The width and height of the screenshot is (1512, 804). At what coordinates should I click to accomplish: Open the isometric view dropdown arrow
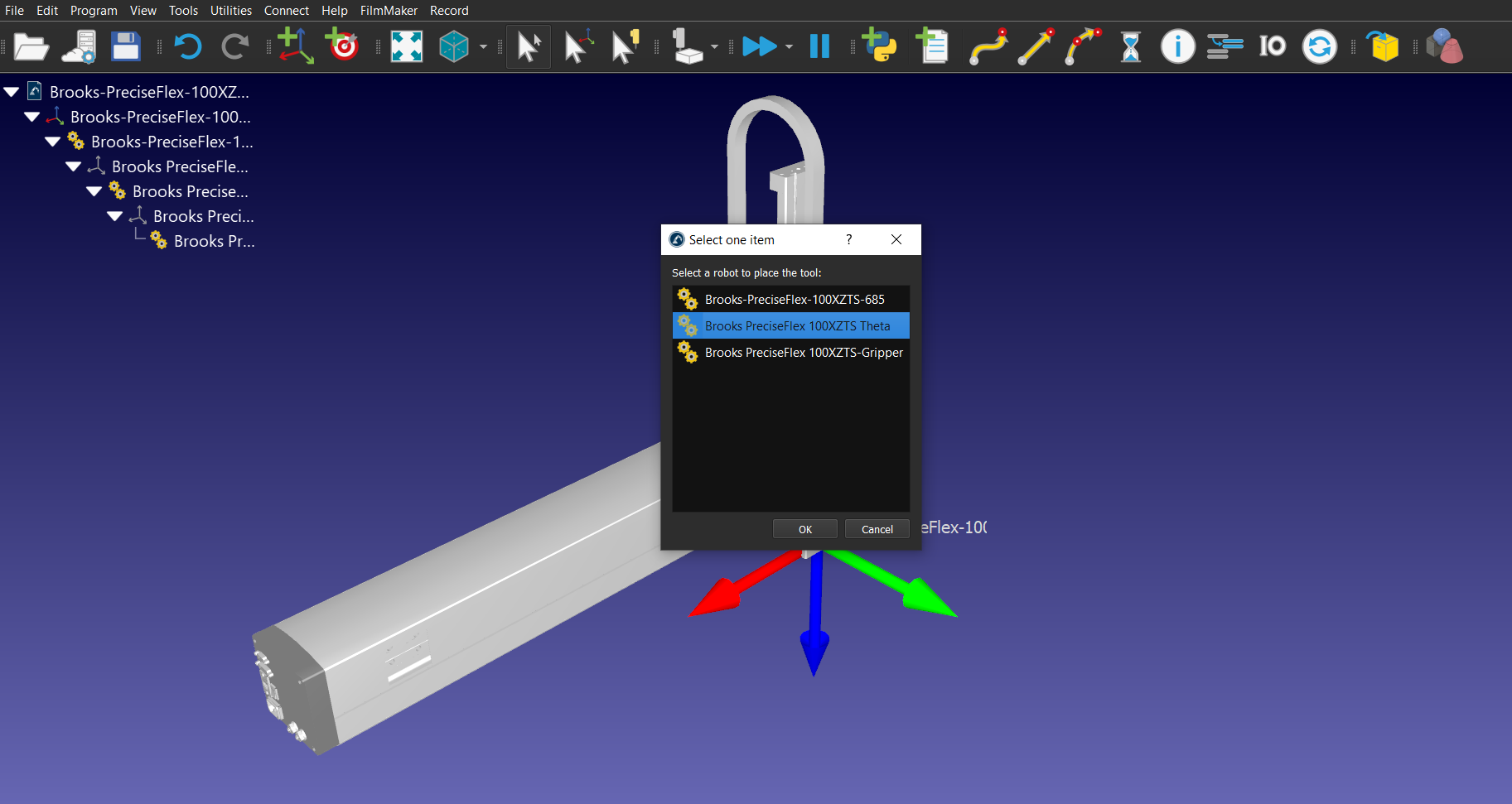(x=483, y=47)
